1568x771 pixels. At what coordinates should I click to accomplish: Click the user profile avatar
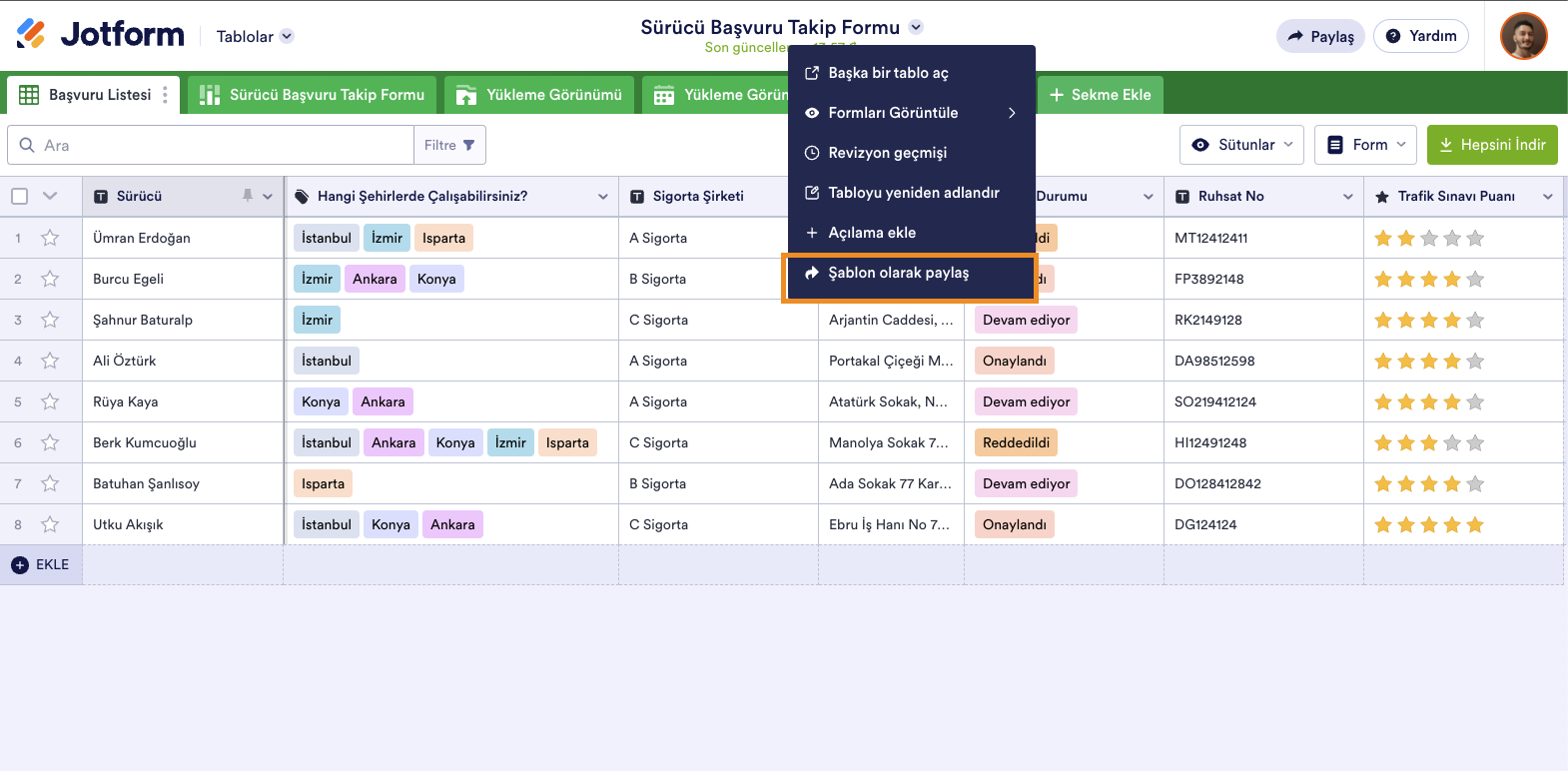click(1523, 36)
